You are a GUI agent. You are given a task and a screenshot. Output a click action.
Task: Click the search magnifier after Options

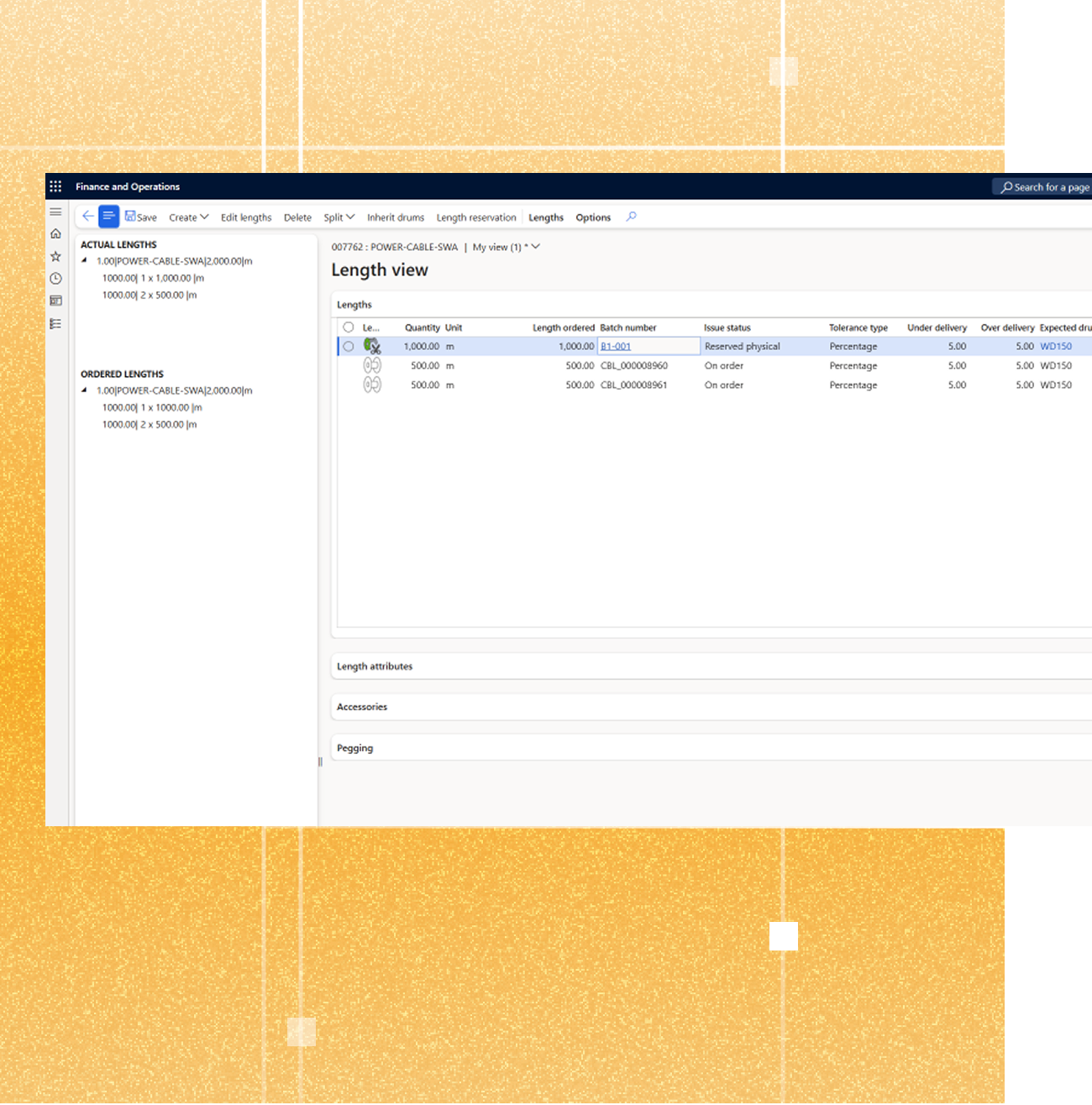point(631,217)
